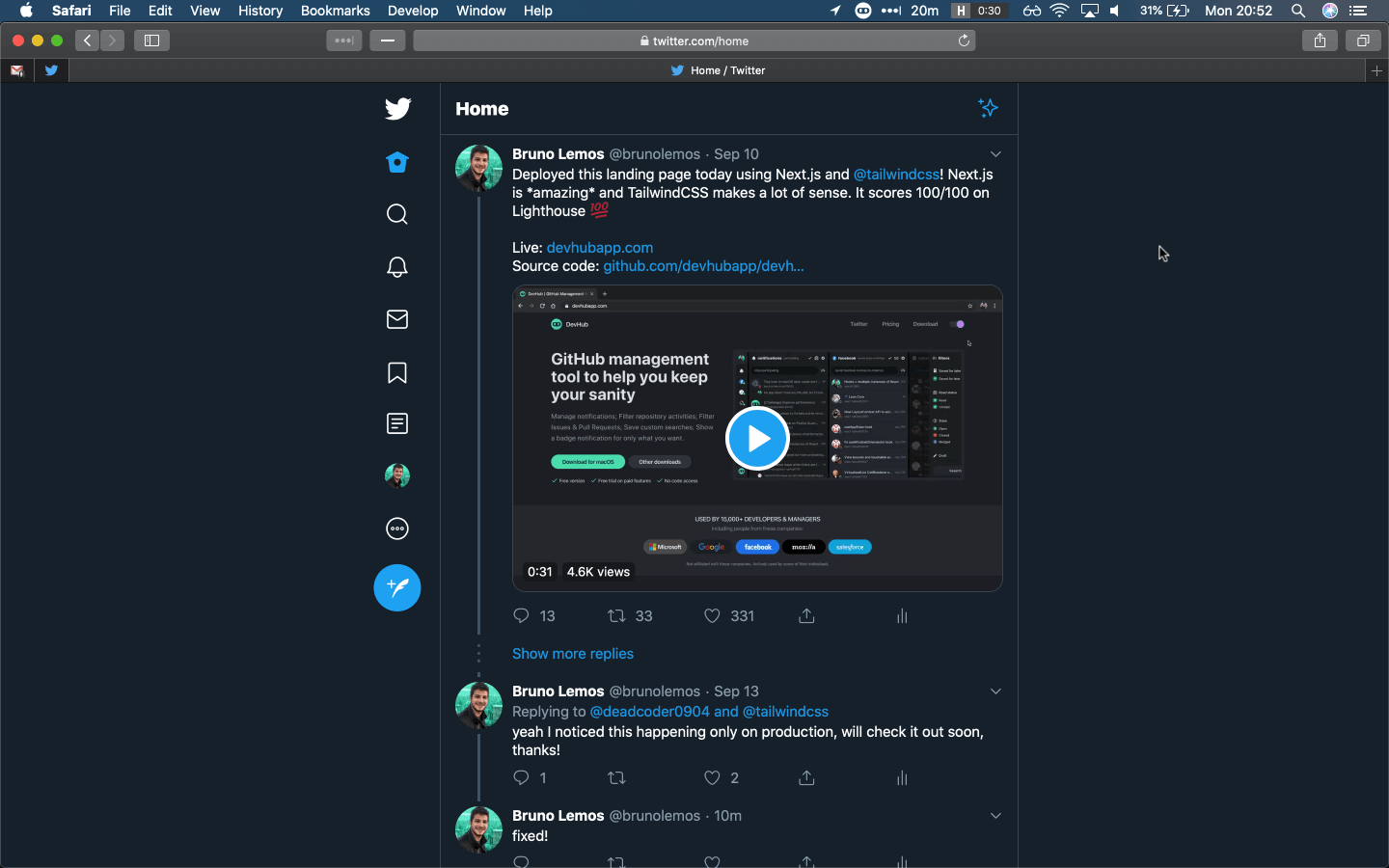Viewport: 1389px width, 868px height.
Task: View analytics of the Sep 10 tweet
Action: [x=902, y=615]
